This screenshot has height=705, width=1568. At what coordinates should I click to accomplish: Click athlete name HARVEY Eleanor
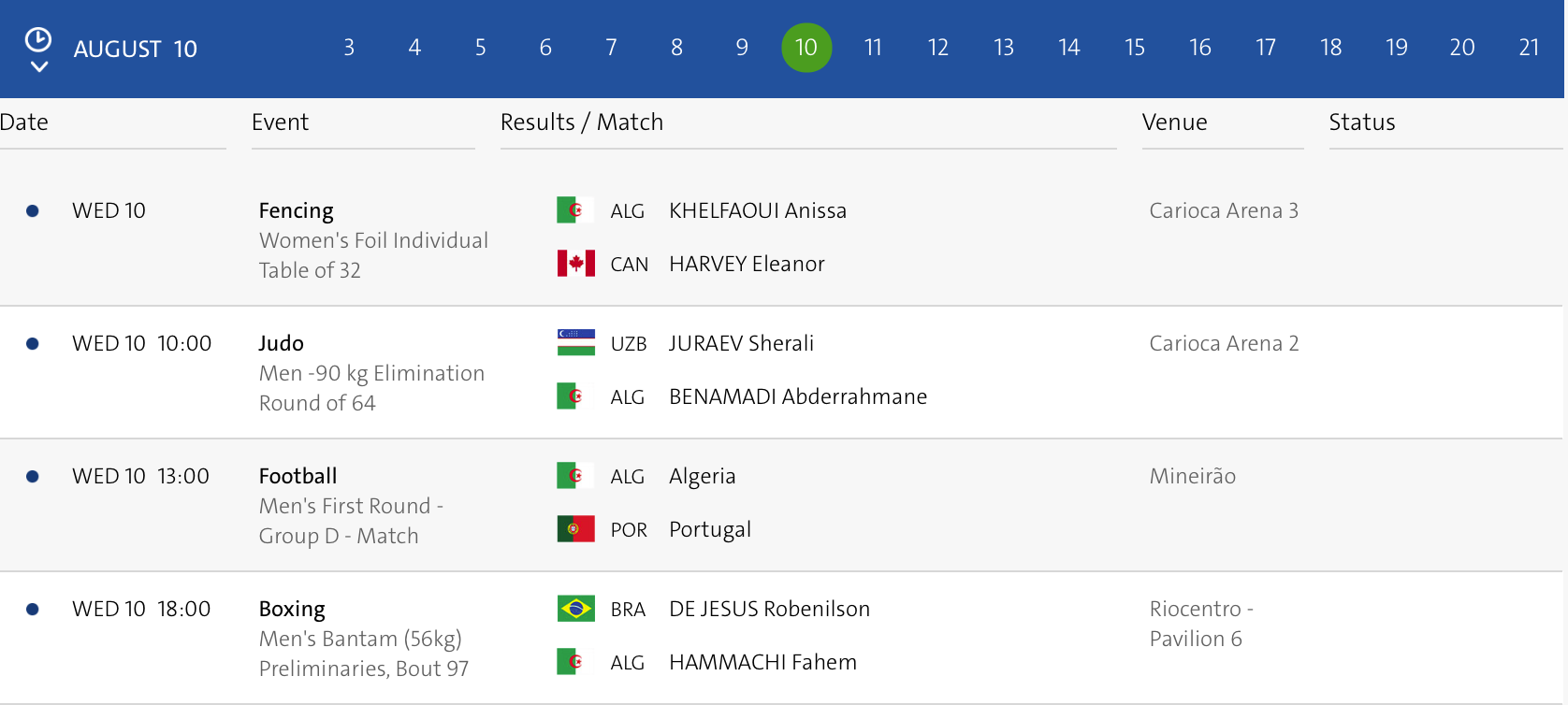click(747, 265)
